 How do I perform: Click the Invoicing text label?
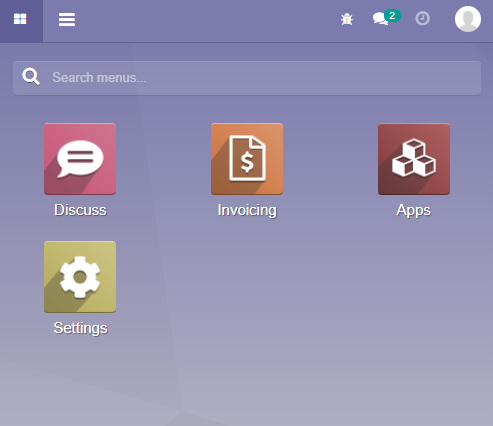247,210
